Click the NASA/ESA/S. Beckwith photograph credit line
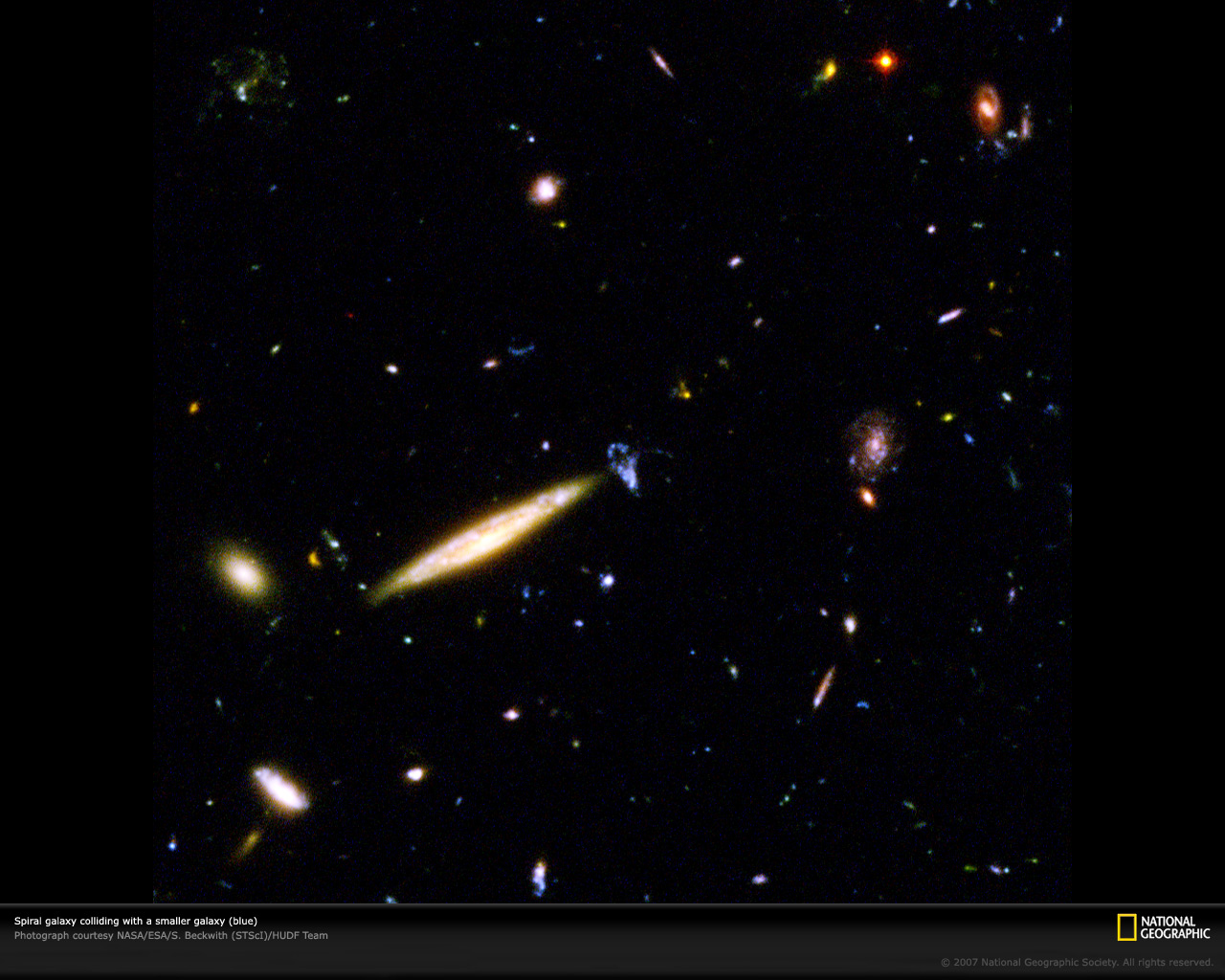1225x980 pixels. pos(170,935)
